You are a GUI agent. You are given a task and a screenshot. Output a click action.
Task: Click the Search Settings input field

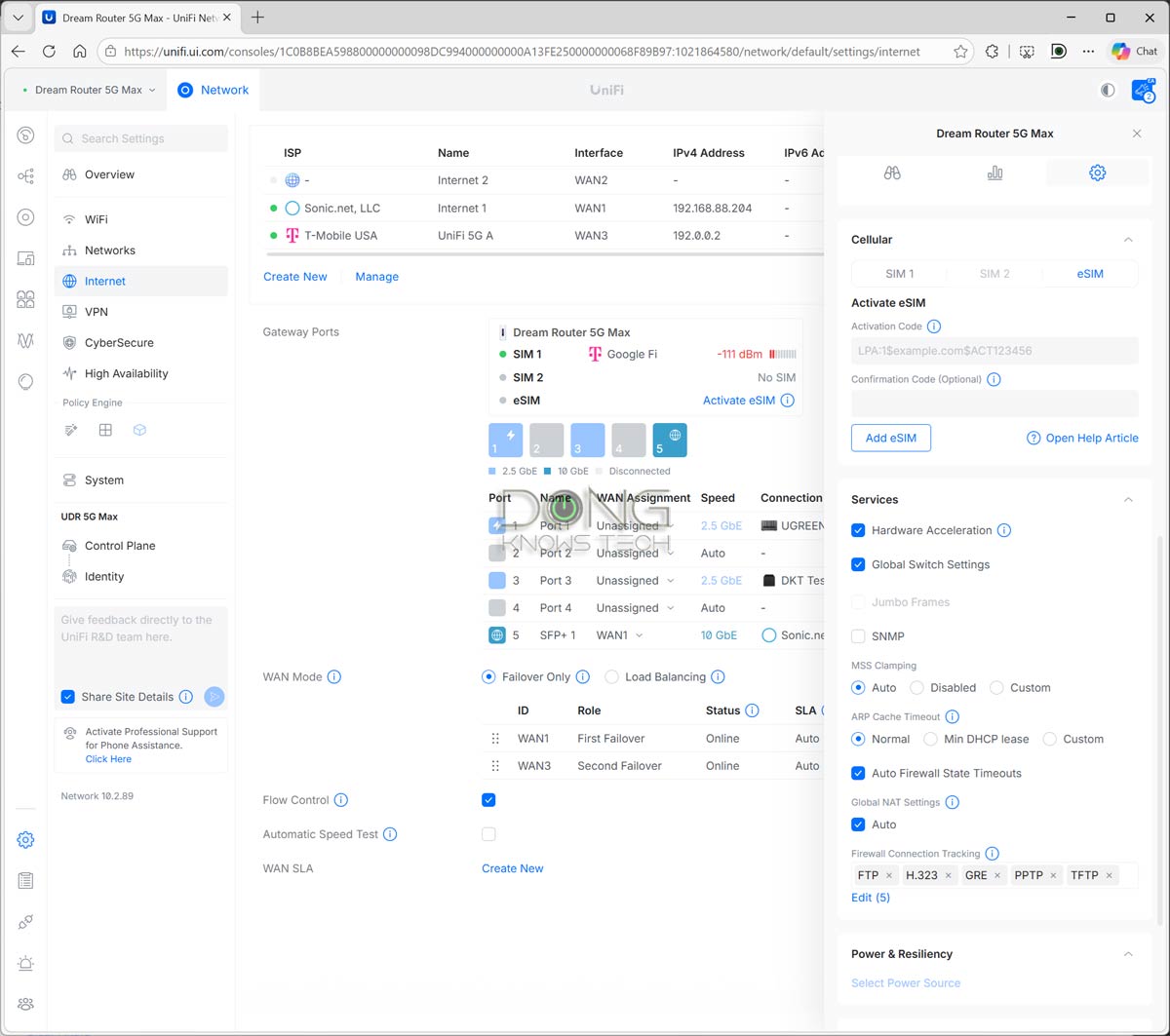point(141,138)
